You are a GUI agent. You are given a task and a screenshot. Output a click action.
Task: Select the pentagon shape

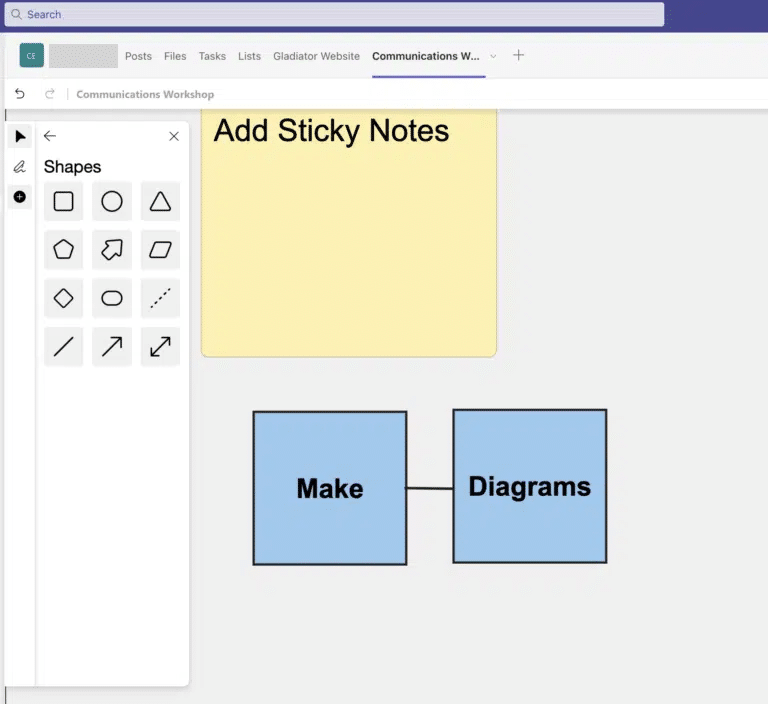[63, 250]
